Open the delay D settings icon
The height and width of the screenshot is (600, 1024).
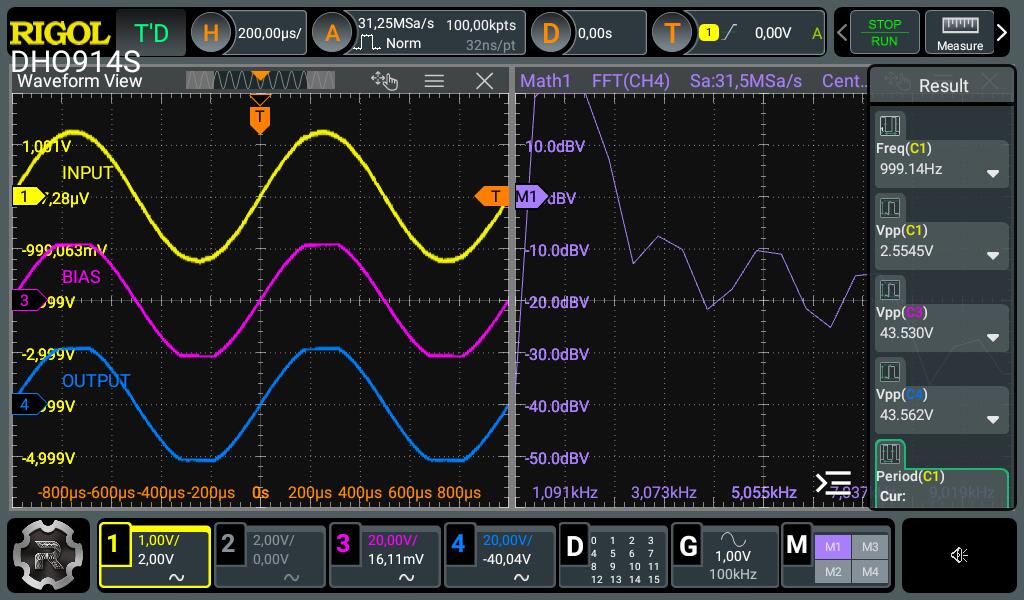point(551,33)
